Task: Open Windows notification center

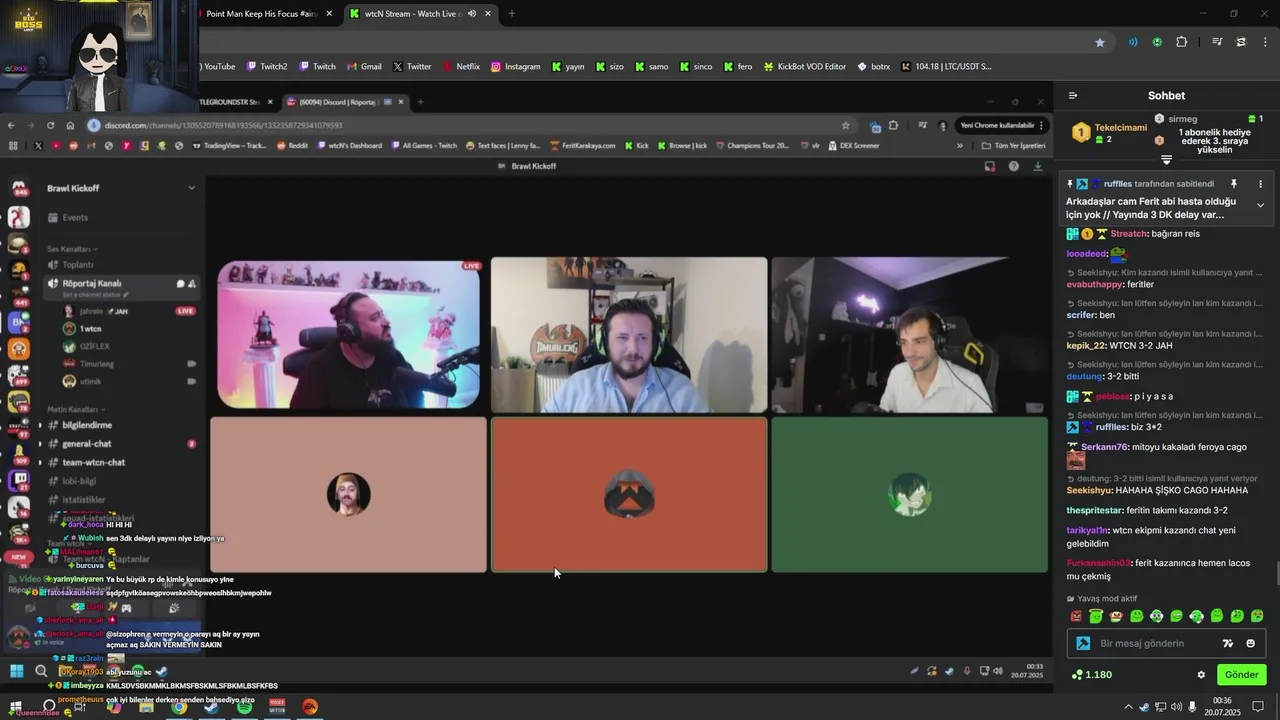Action: coord(1259,707)
